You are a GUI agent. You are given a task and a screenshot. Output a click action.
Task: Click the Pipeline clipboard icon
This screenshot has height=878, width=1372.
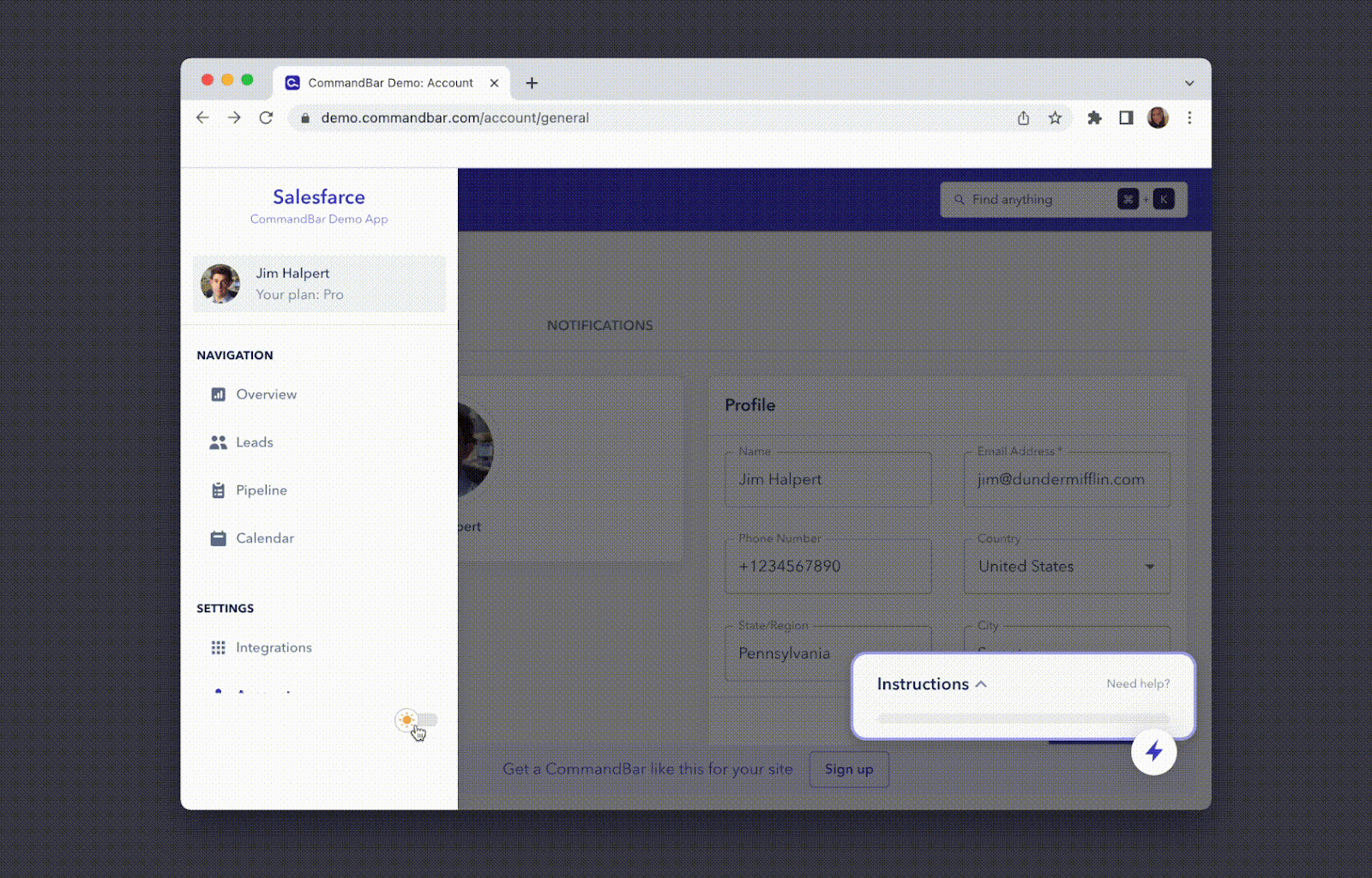[218, 490]
